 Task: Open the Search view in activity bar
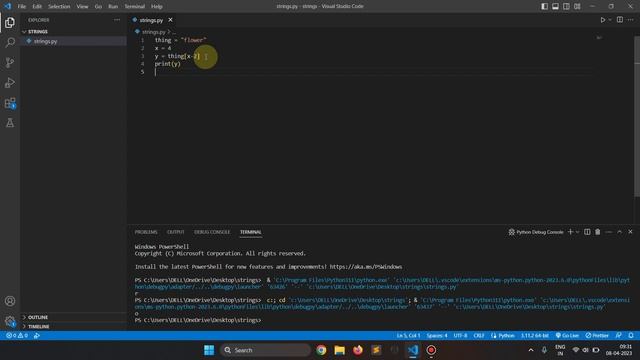coord(10,42)
